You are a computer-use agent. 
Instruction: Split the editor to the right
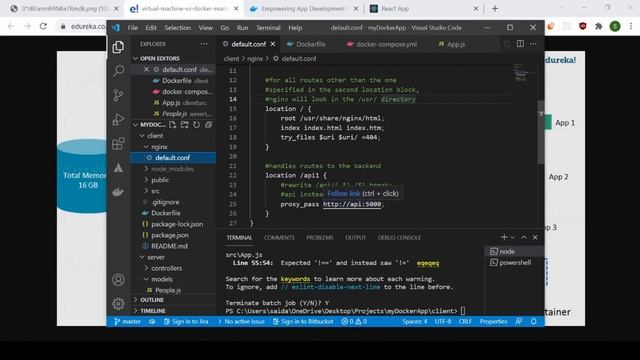tap(520, 44)
